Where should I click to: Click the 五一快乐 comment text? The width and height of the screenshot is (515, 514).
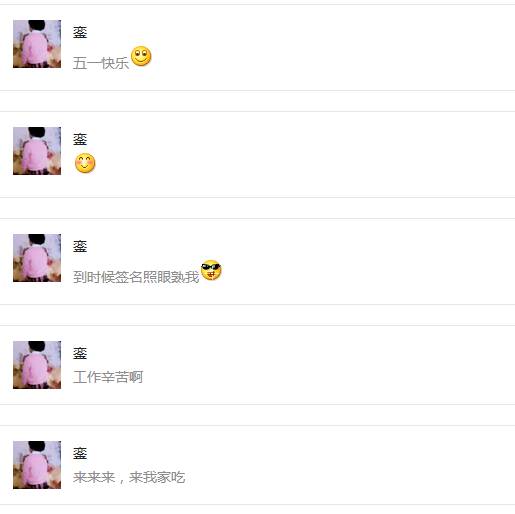click(101, 63)
